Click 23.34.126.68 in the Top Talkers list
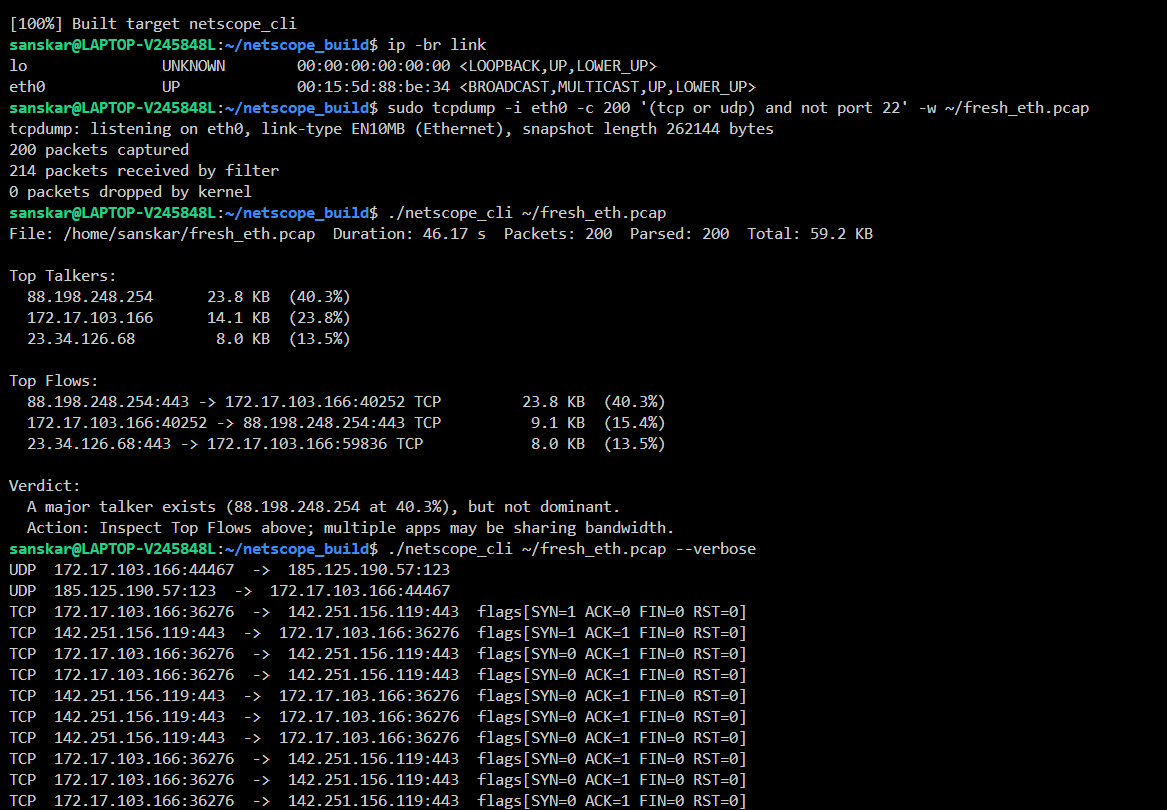Screen dimensions: 1167x810 click(81, 339)
